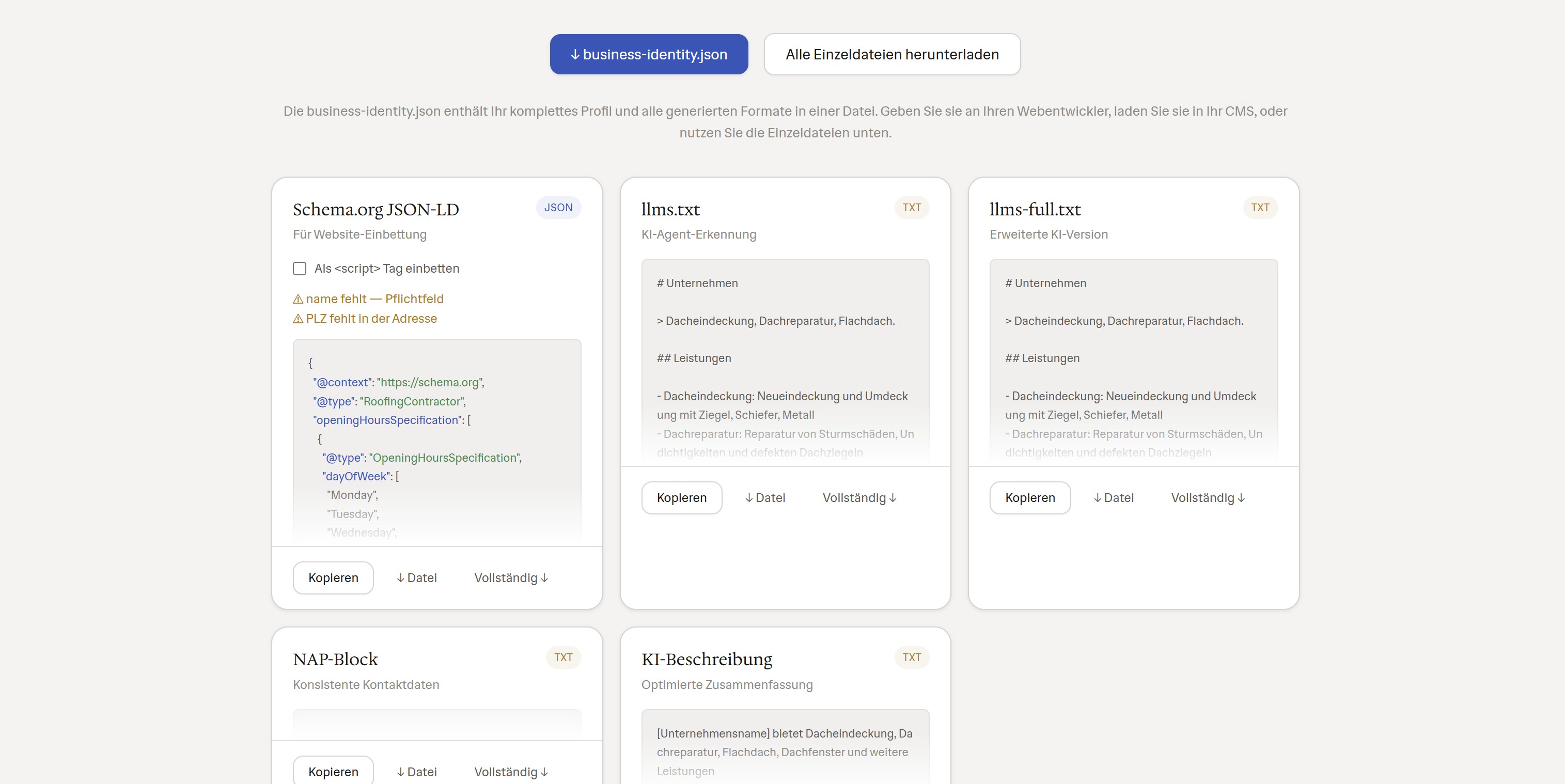Click the TXT badge on the KI-Beschreibung card

(911, 657)
